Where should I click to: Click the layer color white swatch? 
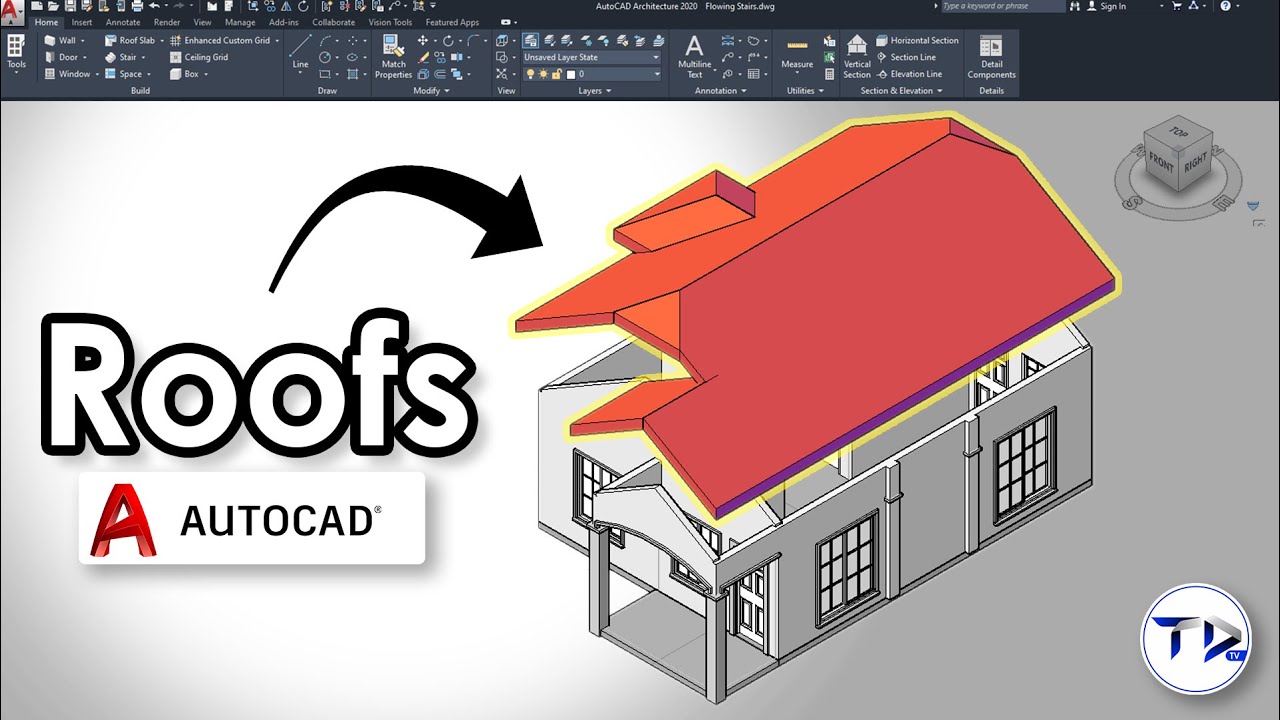(571, 74)
